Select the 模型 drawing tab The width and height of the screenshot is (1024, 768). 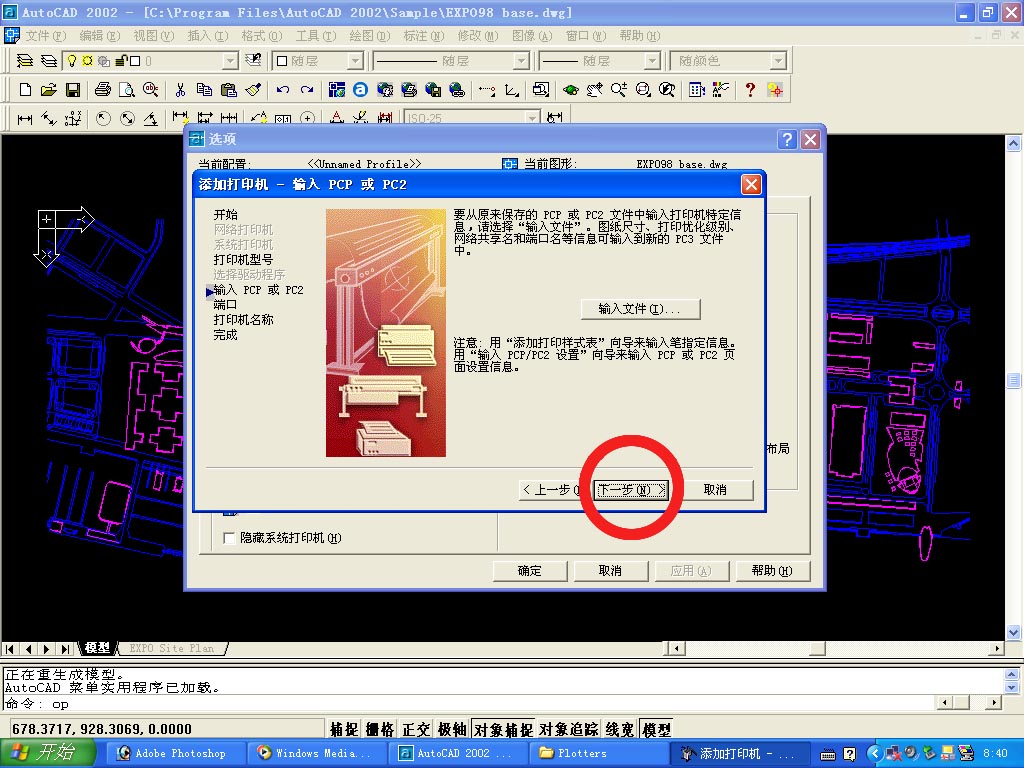pyautogui.click(x=97, y=648)
